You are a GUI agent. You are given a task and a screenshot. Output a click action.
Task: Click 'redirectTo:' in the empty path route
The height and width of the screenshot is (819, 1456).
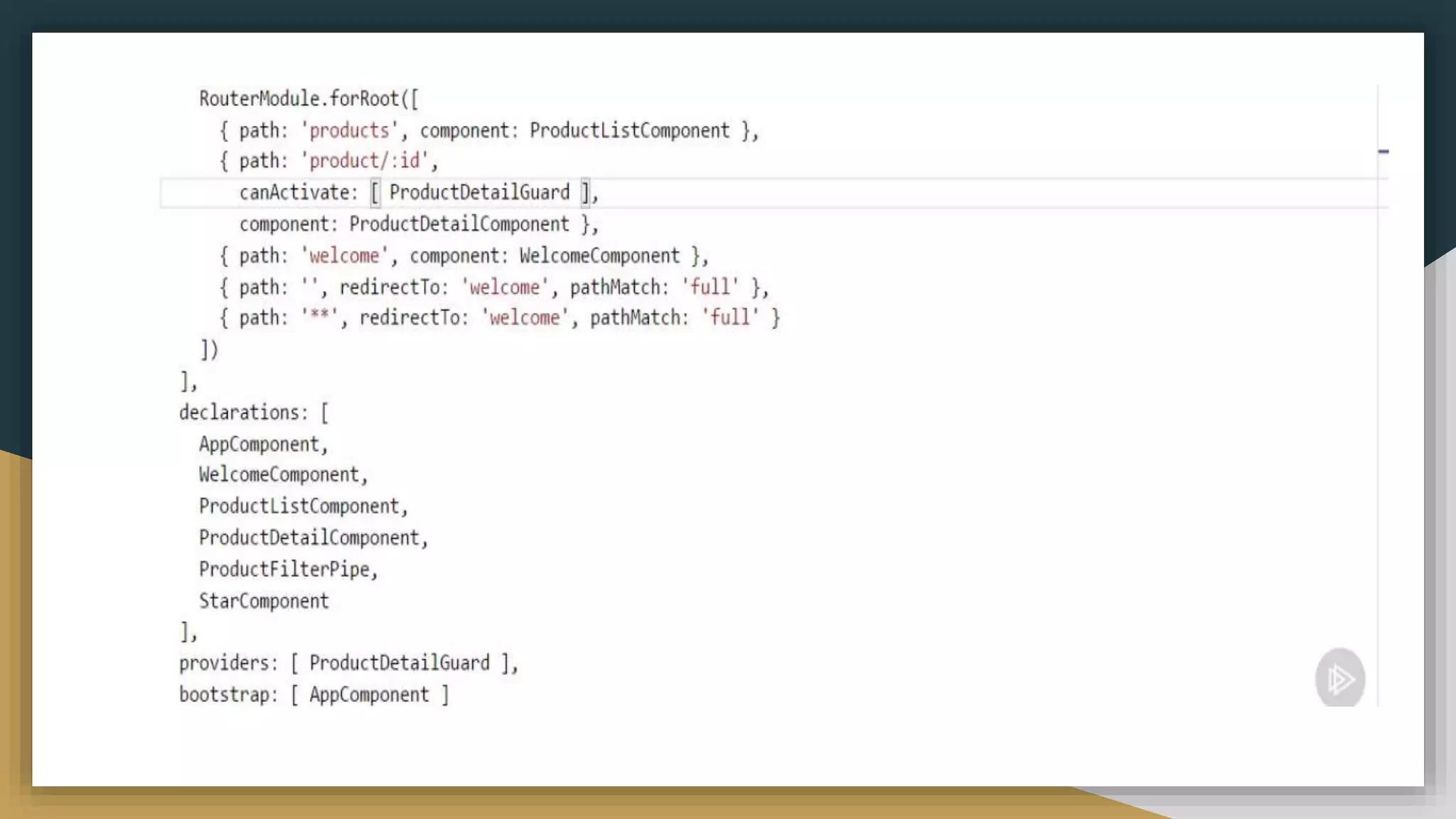pyautogui.click(x=394, y=287)
